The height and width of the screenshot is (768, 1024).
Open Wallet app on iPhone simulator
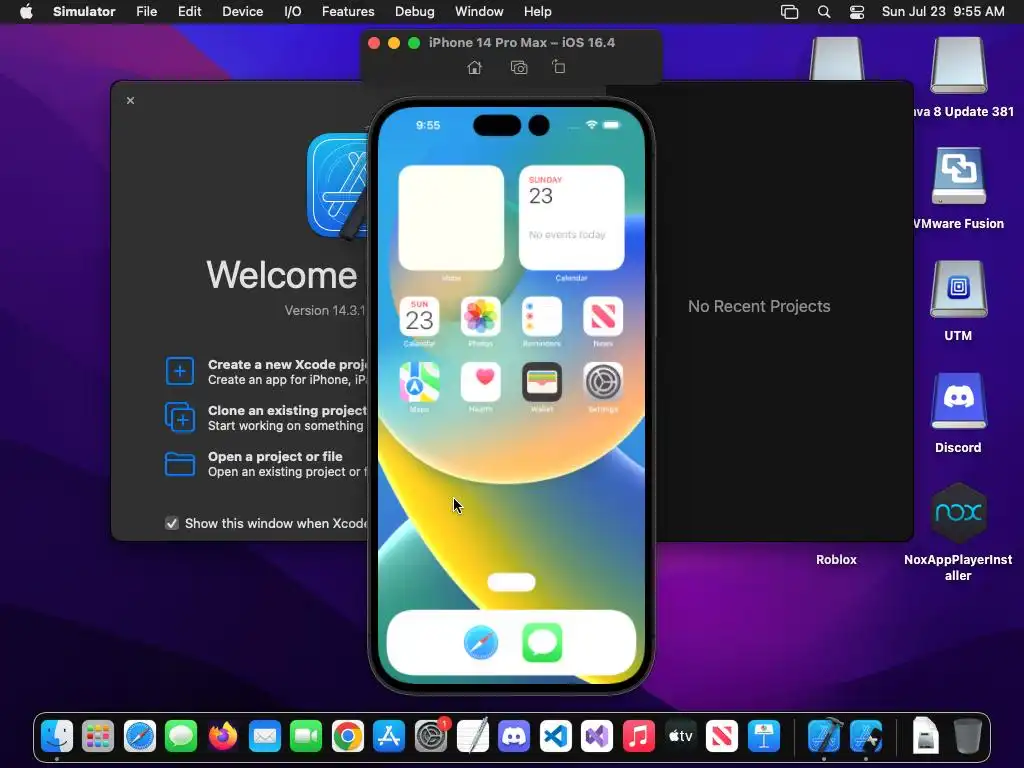(542, 382)
